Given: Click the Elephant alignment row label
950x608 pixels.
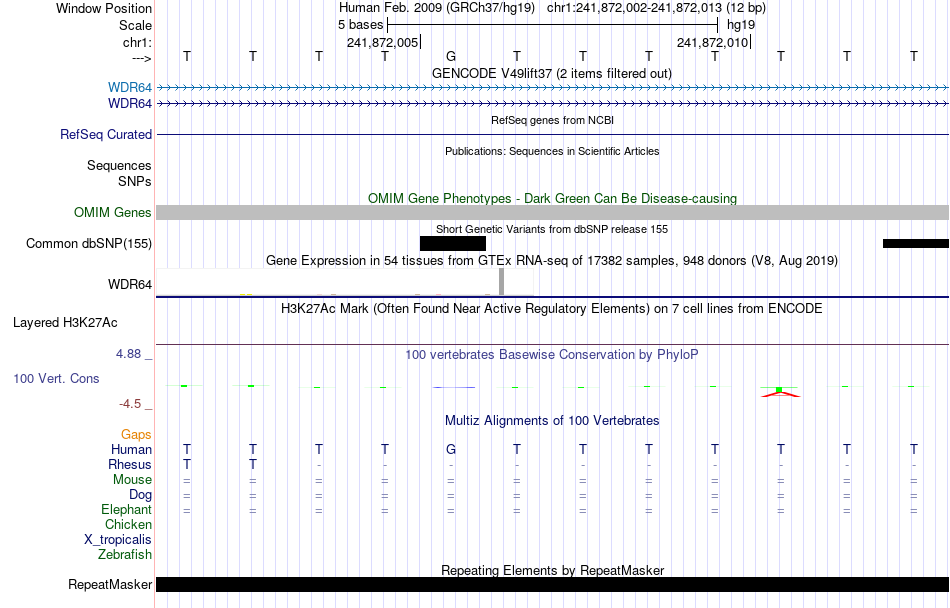Looking at the screenshot, I should tap(126, 509).
